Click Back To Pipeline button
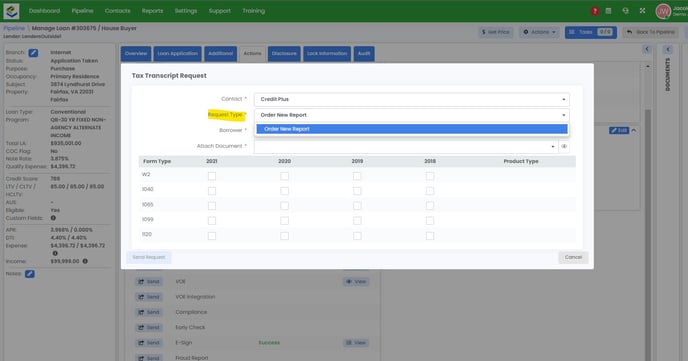This screenshot has width=688, height=361. pos(651,32)
